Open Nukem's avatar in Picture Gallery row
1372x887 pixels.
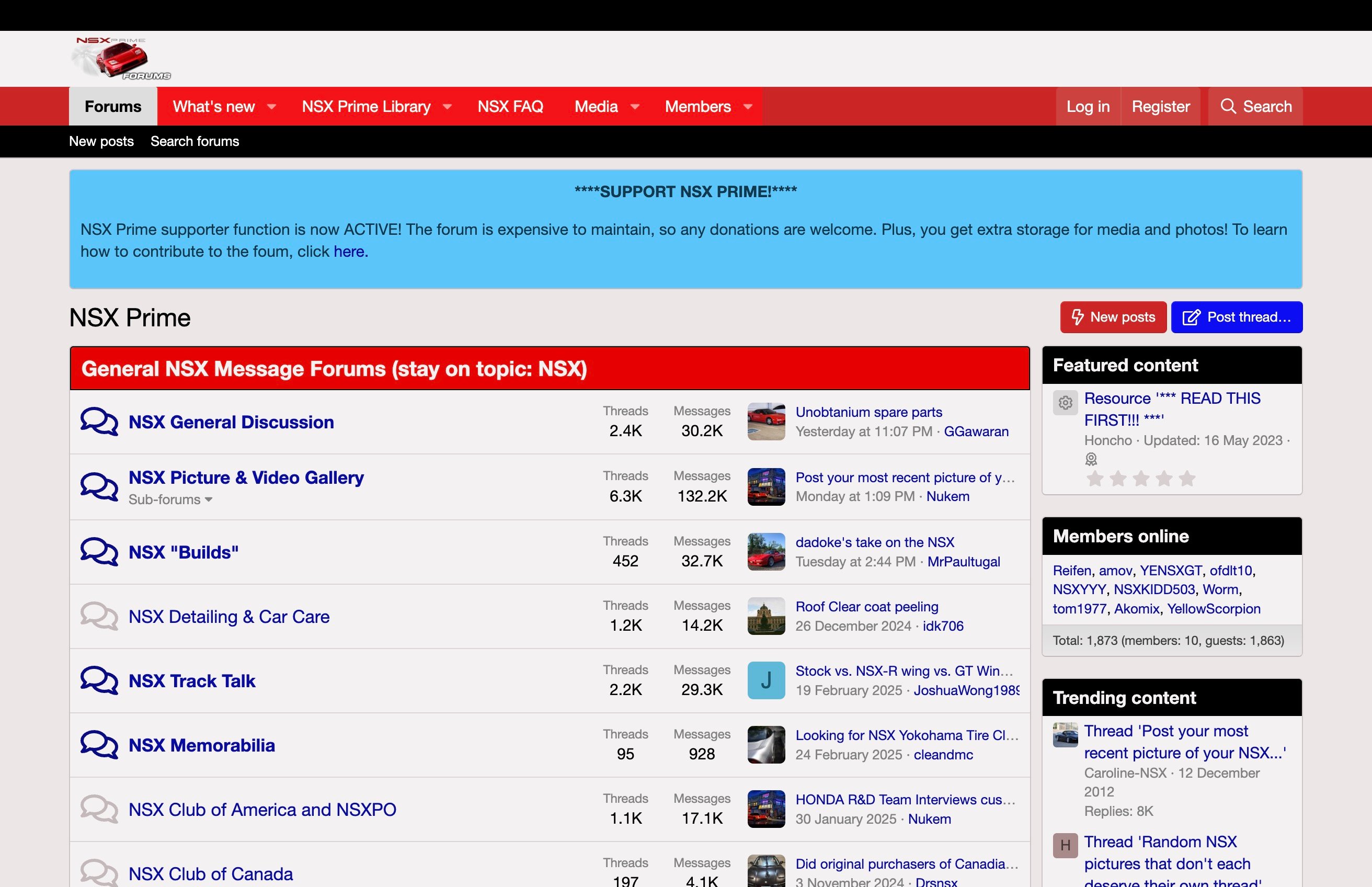pyautogui.click(x=766, y=487)
